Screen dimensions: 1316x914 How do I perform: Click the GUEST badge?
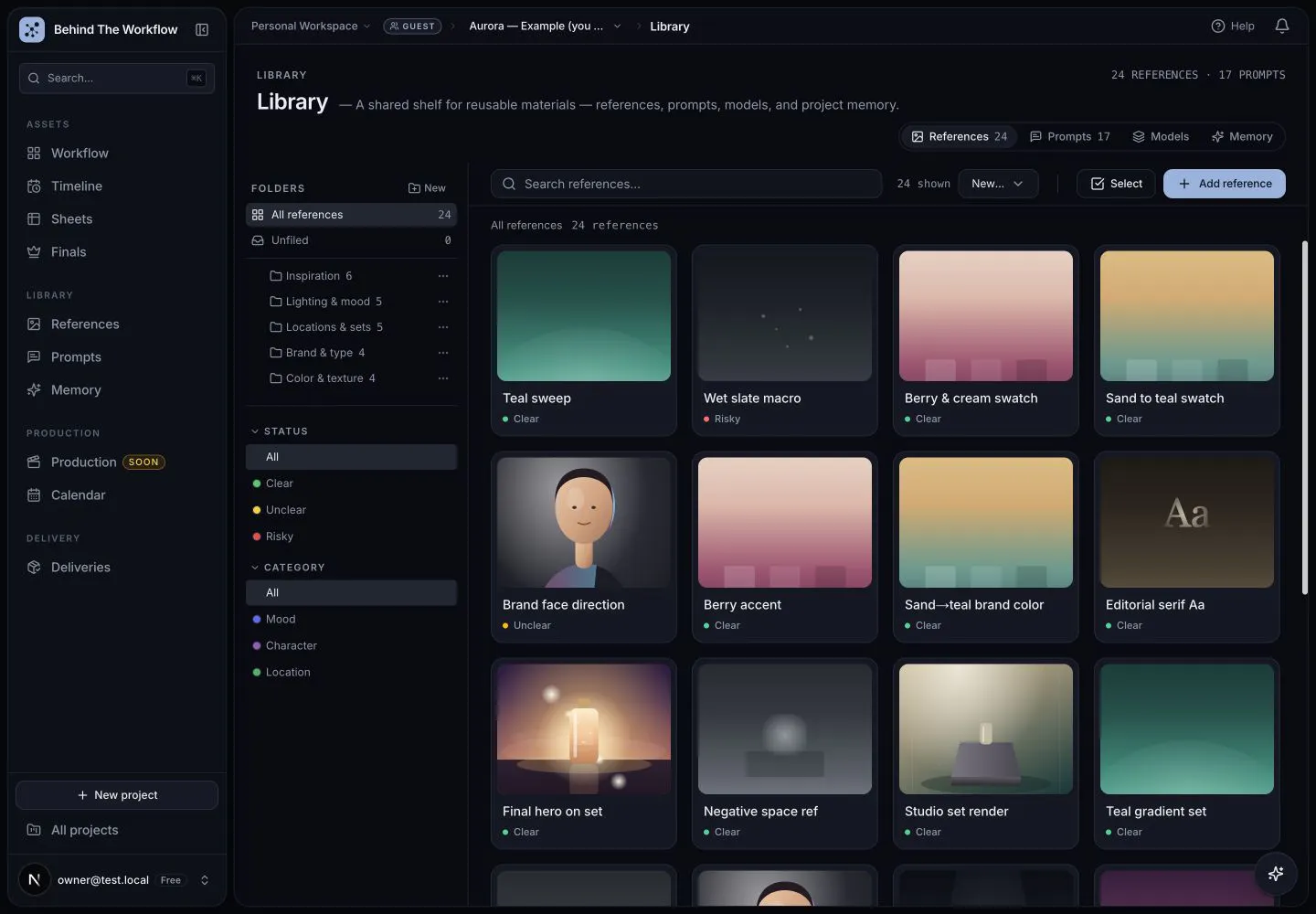tap(412, 27)
